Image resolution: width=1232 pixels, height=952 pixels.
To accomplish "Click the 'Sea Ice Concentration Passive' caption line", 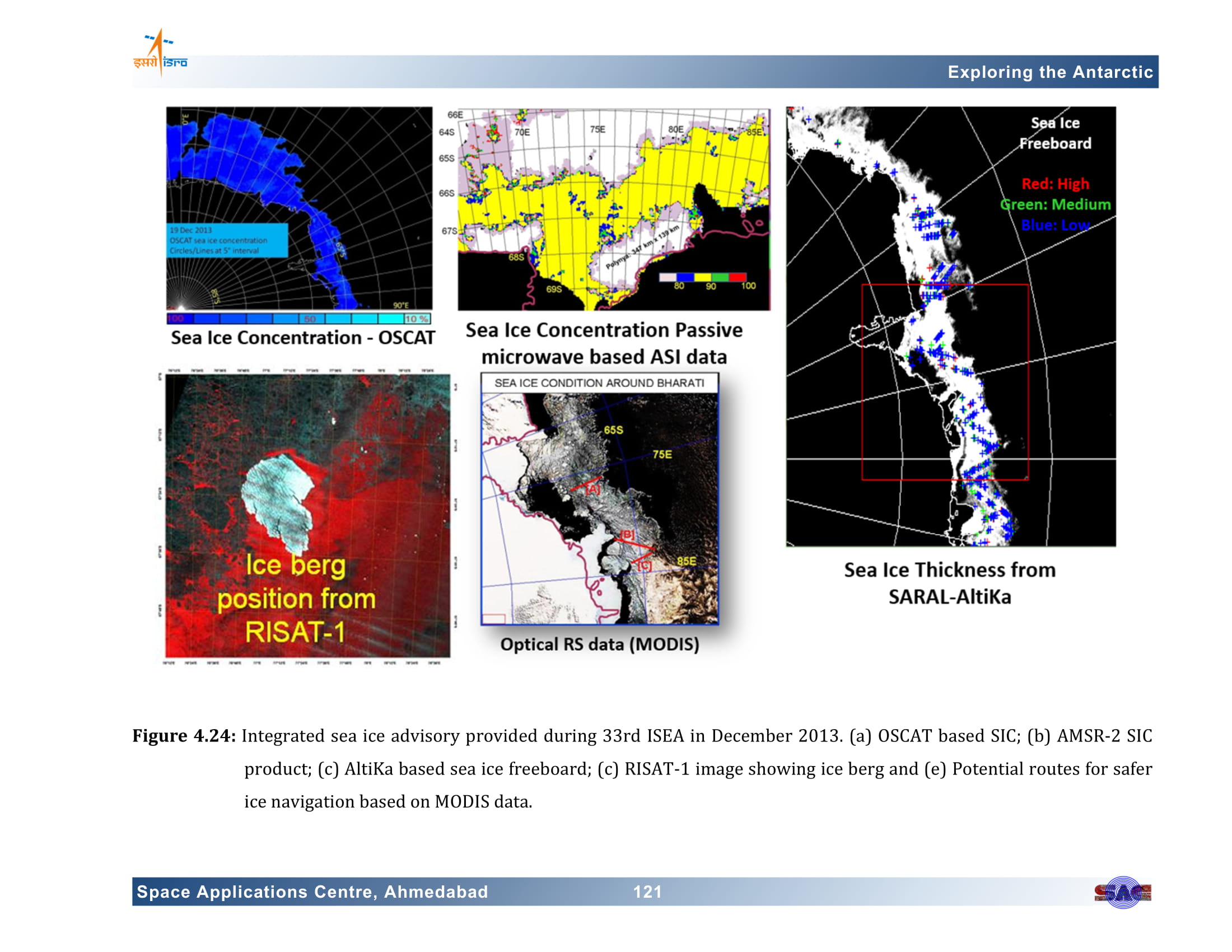I will pyautogui.click(x=604, y=330).
